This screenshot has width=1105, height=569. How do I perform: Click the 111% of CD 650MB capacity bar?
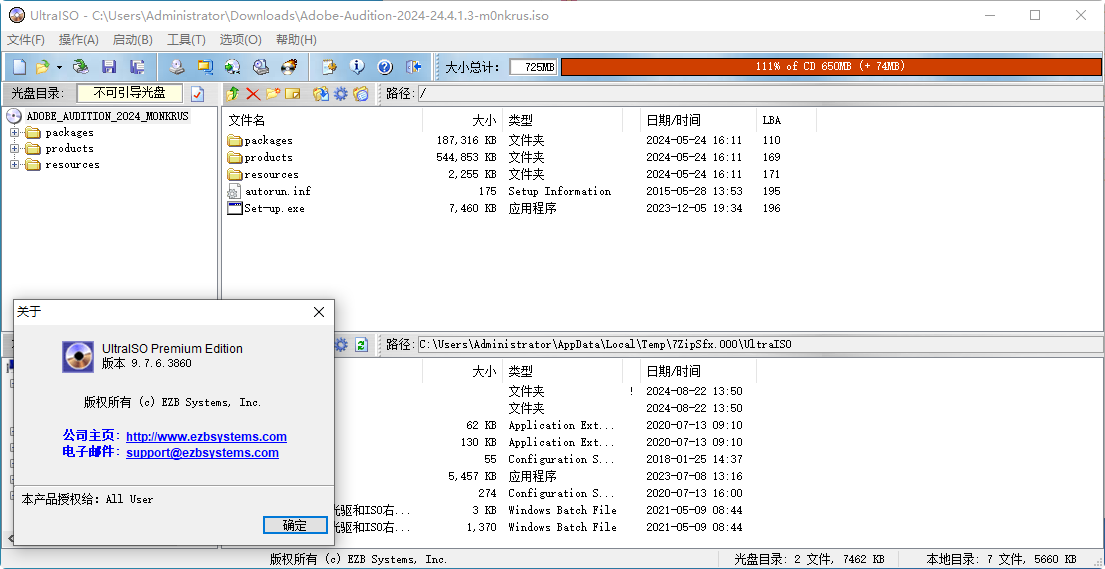click(x=831, y=66)
